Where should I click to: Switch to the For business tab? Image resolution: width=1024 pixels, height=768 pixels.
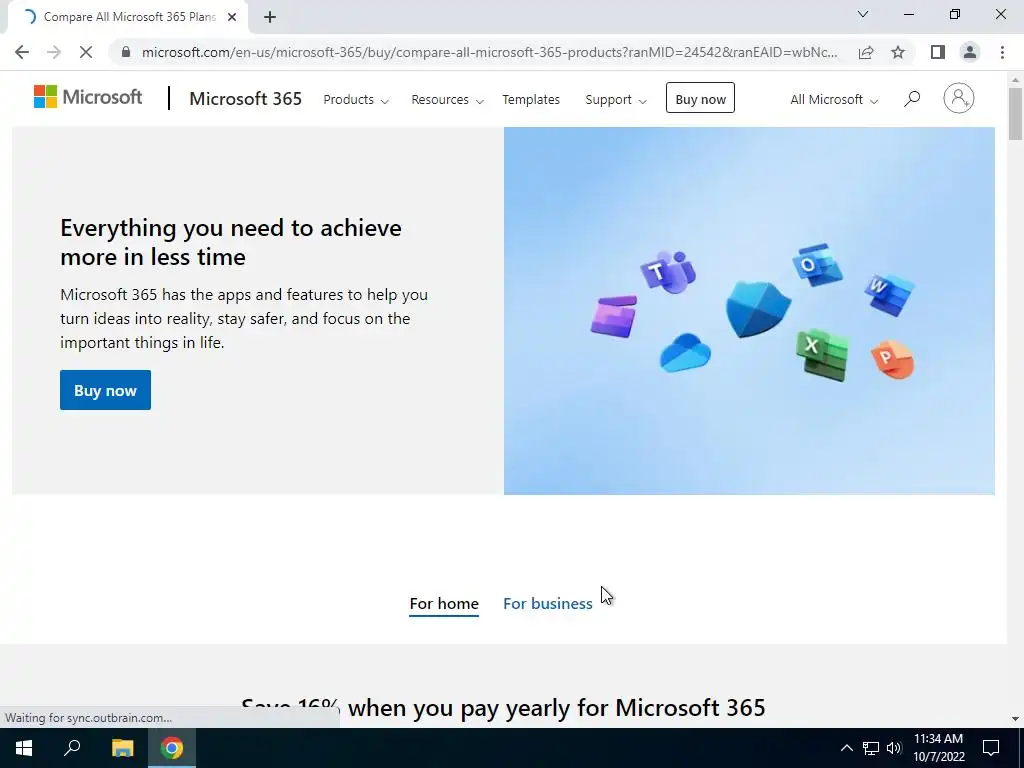pyautogui.click(x=547, y=604)
